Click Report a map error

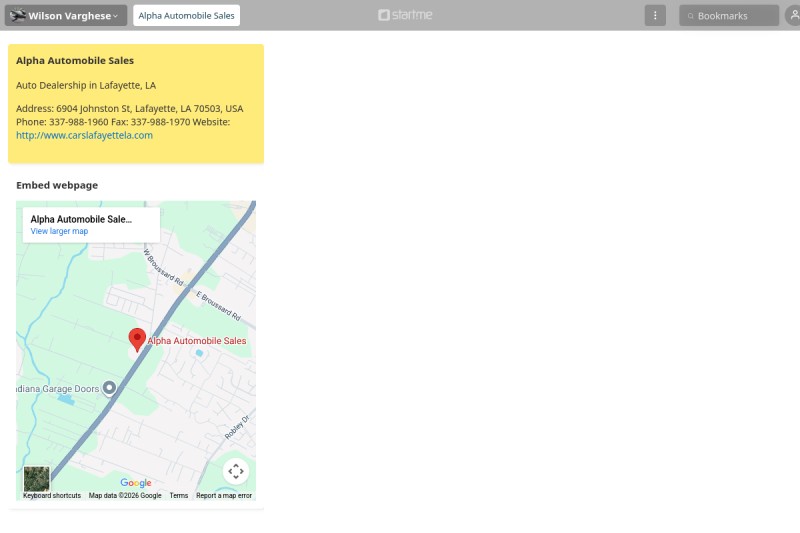point(224,495)
